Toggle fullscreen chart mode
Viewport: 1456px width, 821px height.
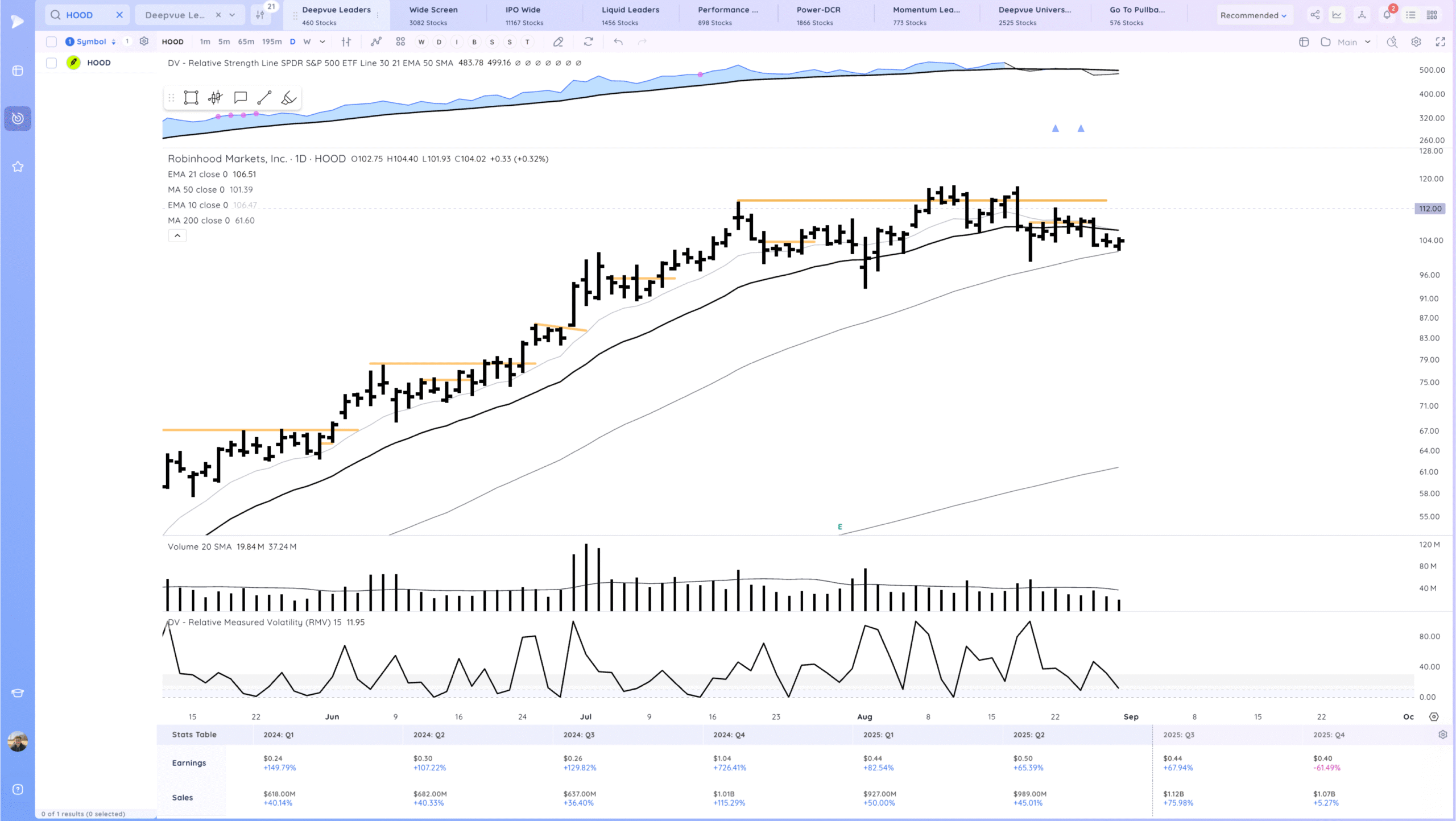pyautogui.click(x=1441, y=42)
